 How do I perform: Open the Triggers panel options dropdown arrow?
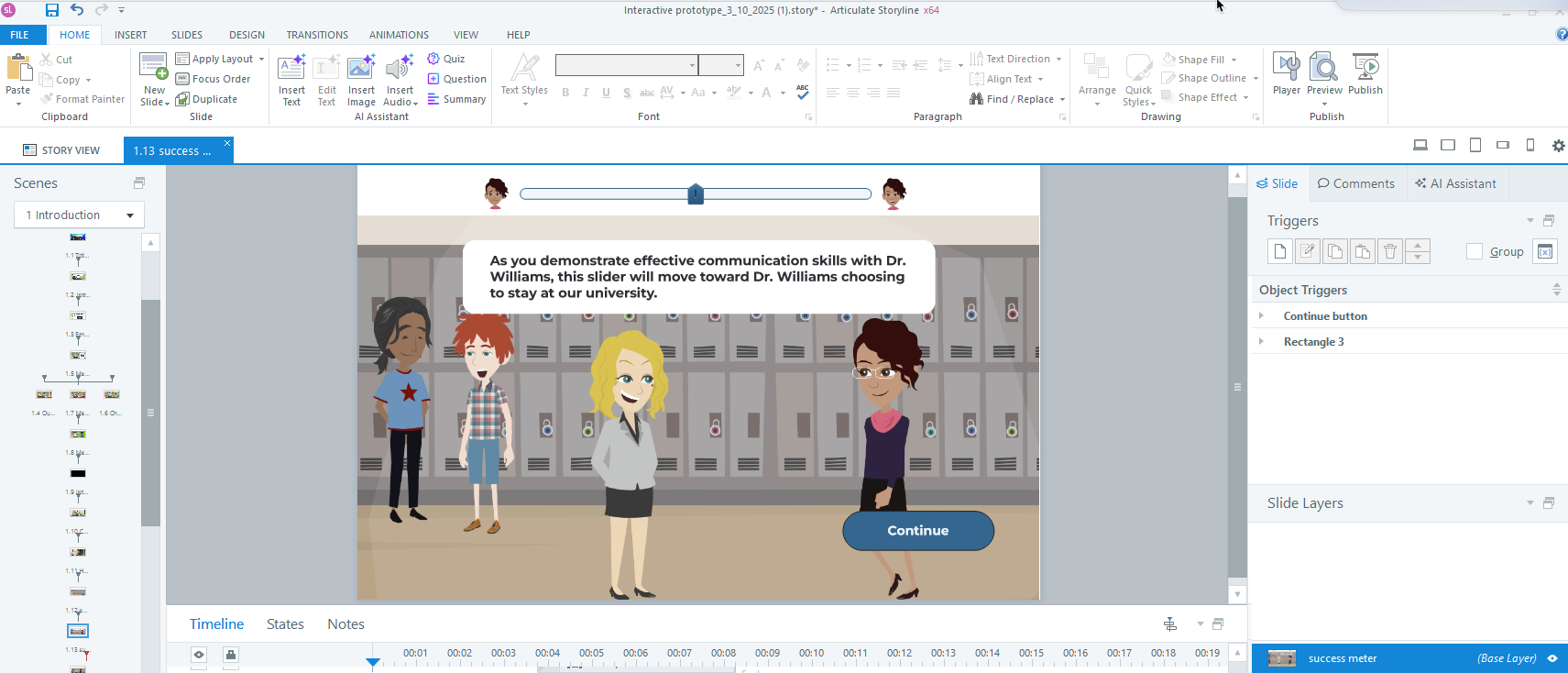click(x=1530, y=220)
